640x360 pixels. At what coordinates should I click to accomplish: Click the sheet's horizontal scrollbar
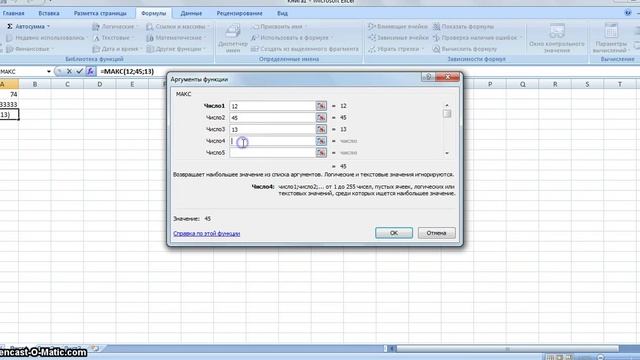point(507,349)
